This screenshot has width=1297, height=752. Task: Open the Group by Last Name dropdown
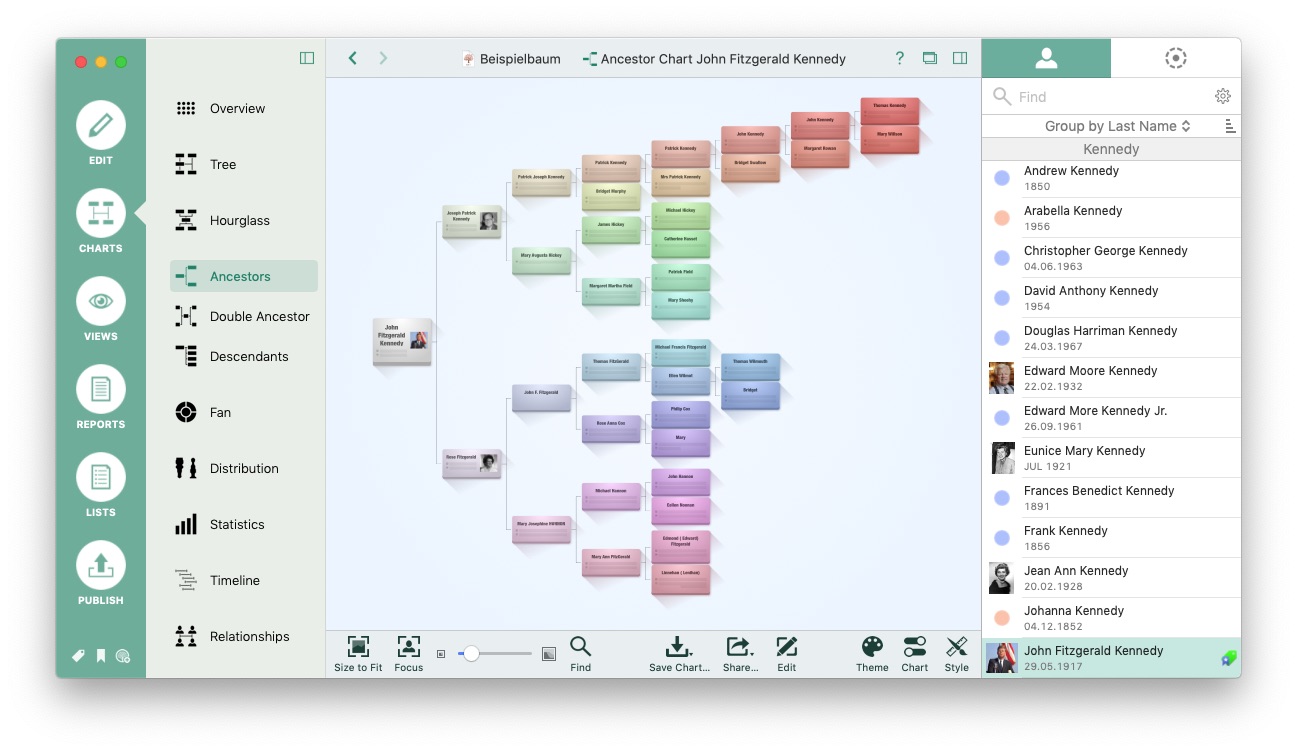coord(1117,126)
